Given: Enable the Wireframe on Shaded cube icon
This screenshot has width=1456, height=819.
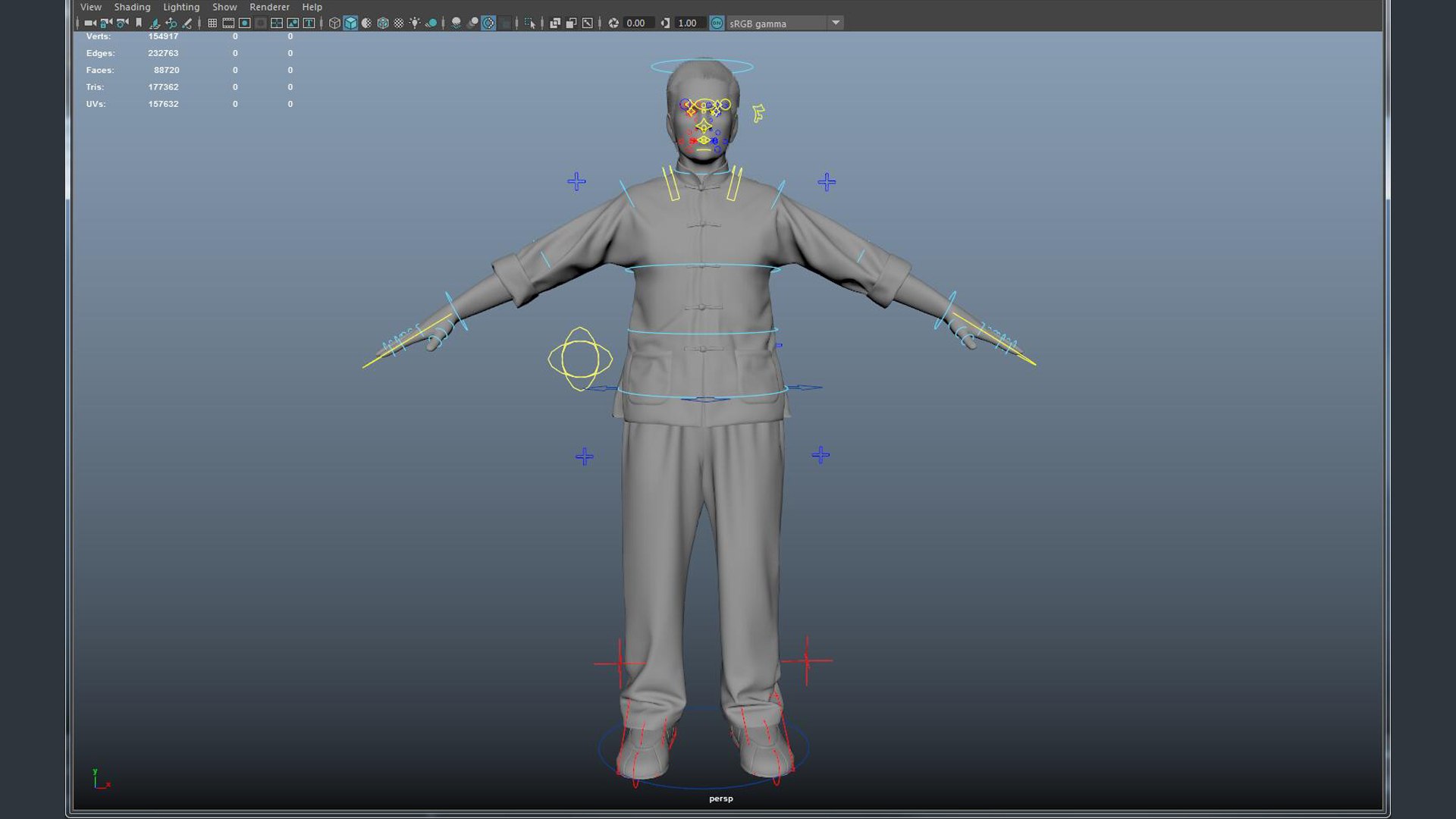Looking at the screenshot, I should [x=382, y=24].
